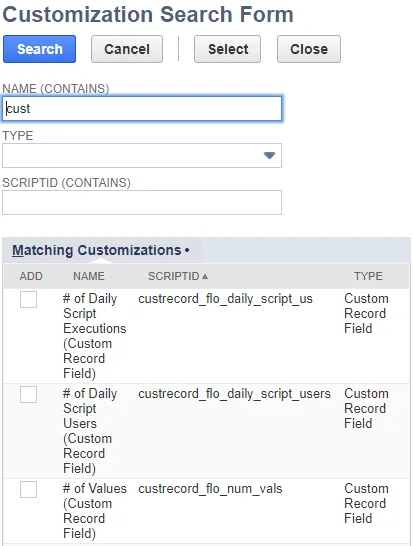This screenshot has height=546, width=413.
Task: Sort results by the TYPE column
Action: (x=368, y=276)
